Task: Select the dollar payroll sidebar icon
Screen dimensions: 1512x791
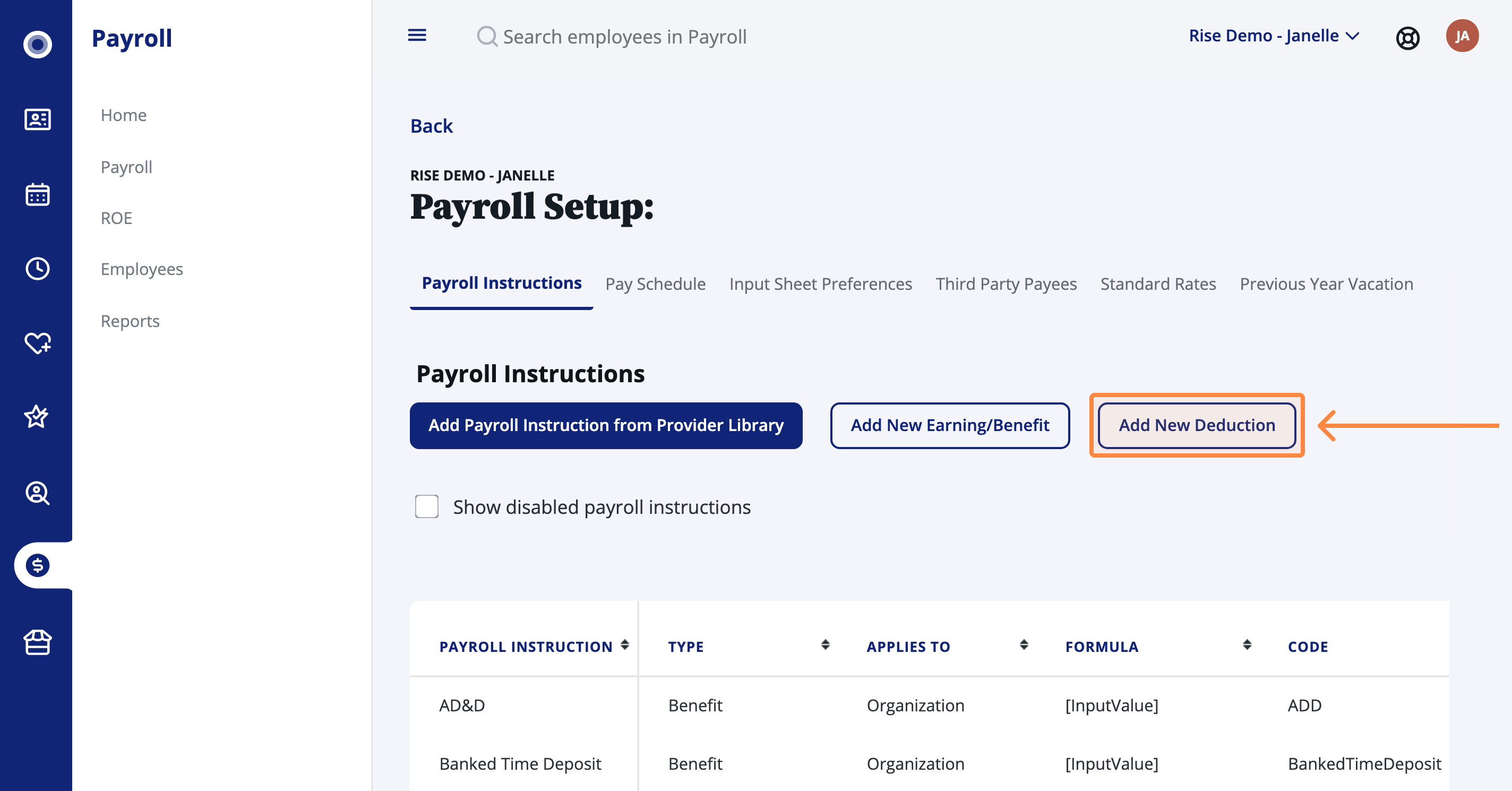Action: 37,566
